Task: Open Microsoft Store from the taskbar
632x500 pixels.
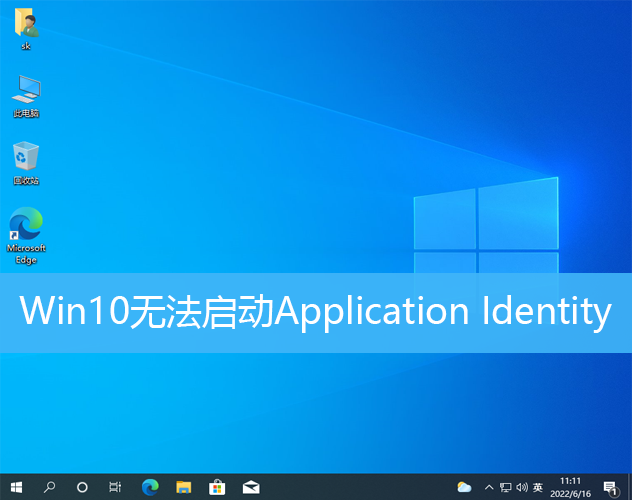Action: coord(217,487)
